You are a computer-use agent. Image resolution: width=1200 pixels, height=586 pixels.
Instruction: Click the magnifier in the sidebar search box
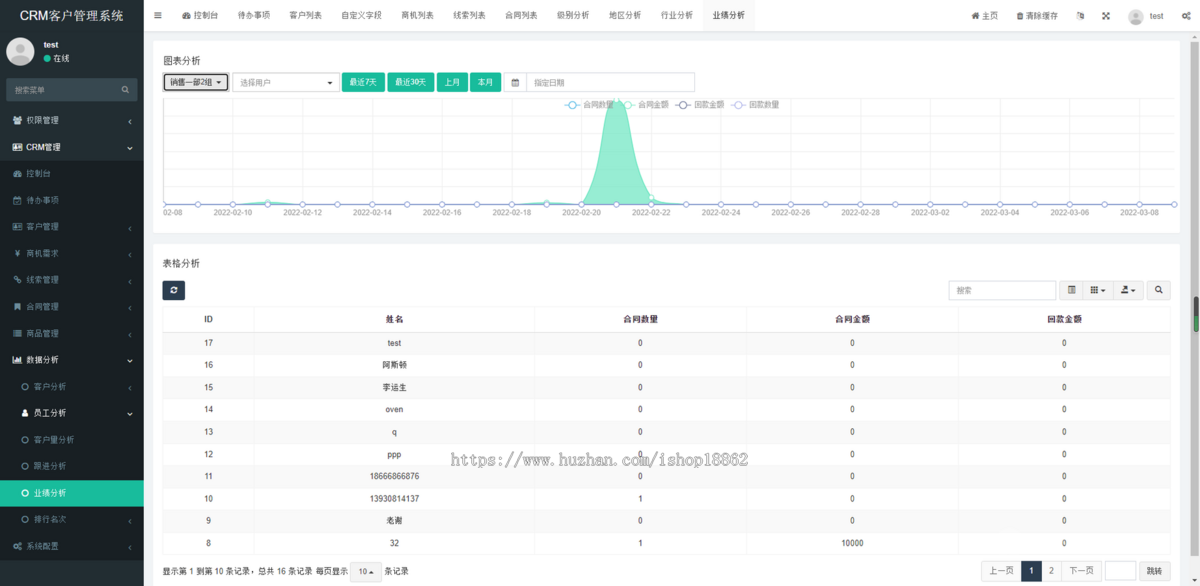[125, 89]
